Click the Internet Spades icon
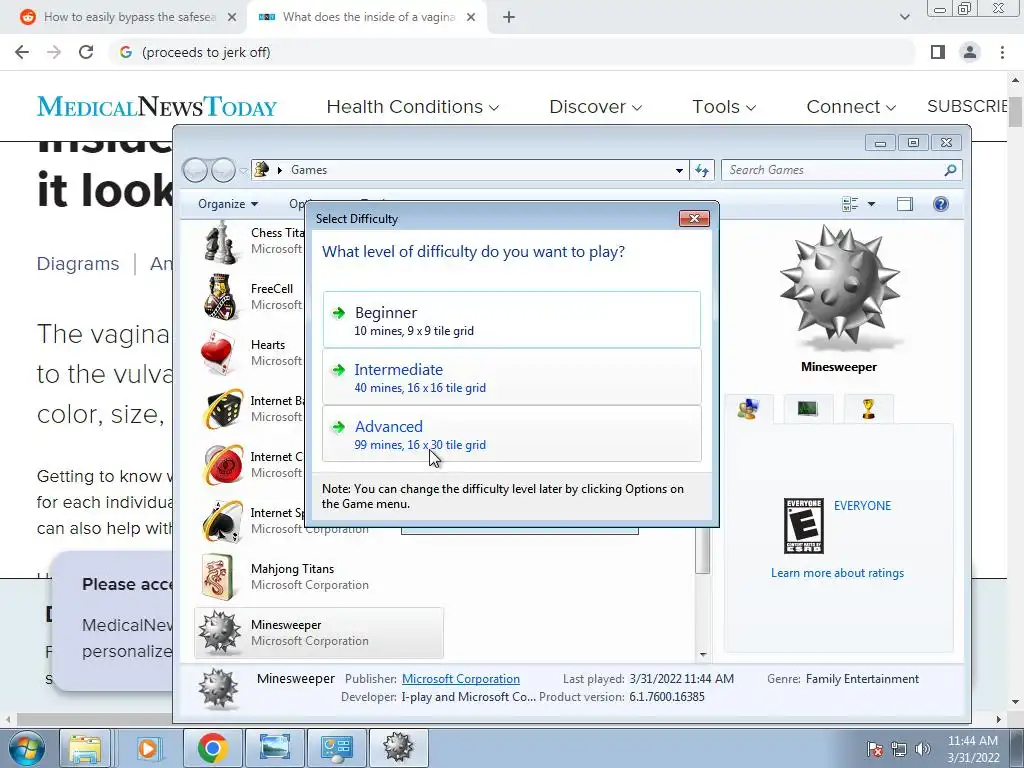Screen dimensions: 1024x768 (222, 522)
